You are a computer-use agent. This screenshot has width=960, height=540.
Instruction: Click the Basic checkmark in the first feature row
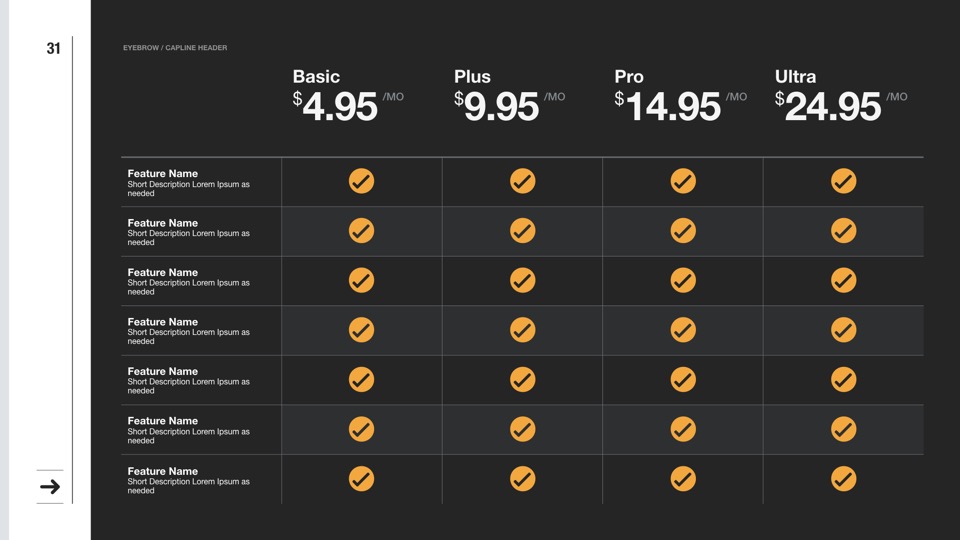(361, 181)
